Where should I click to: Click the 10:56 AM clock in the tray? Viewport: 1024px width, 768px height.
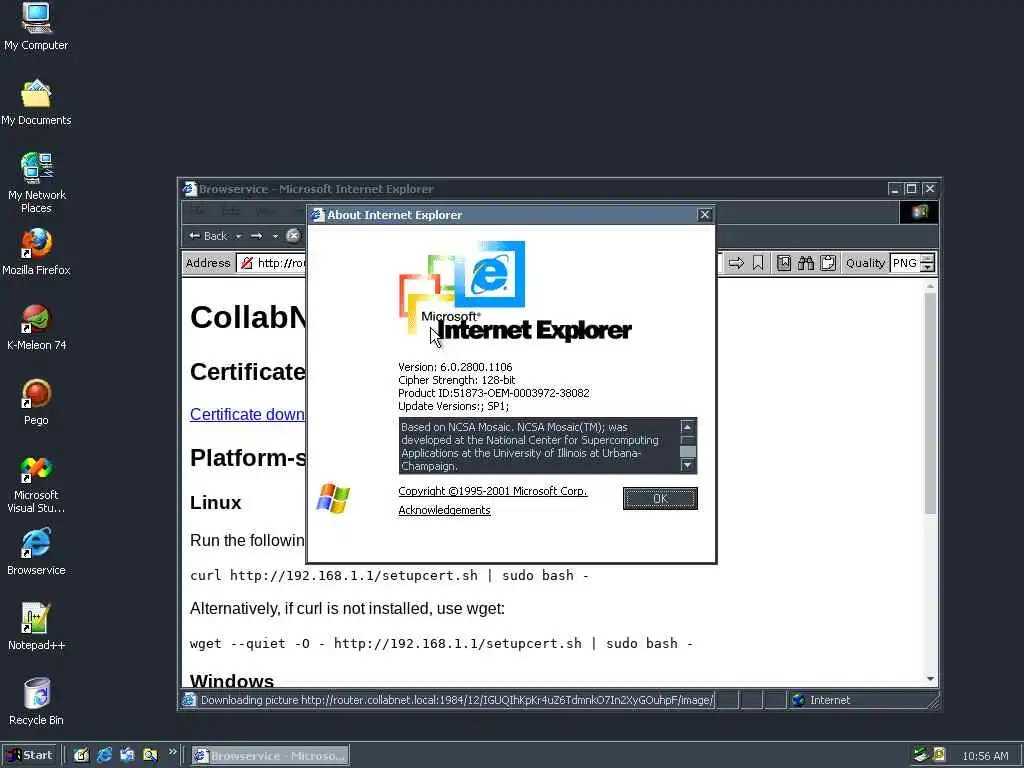pyautogui.click(x=985, y=756)
